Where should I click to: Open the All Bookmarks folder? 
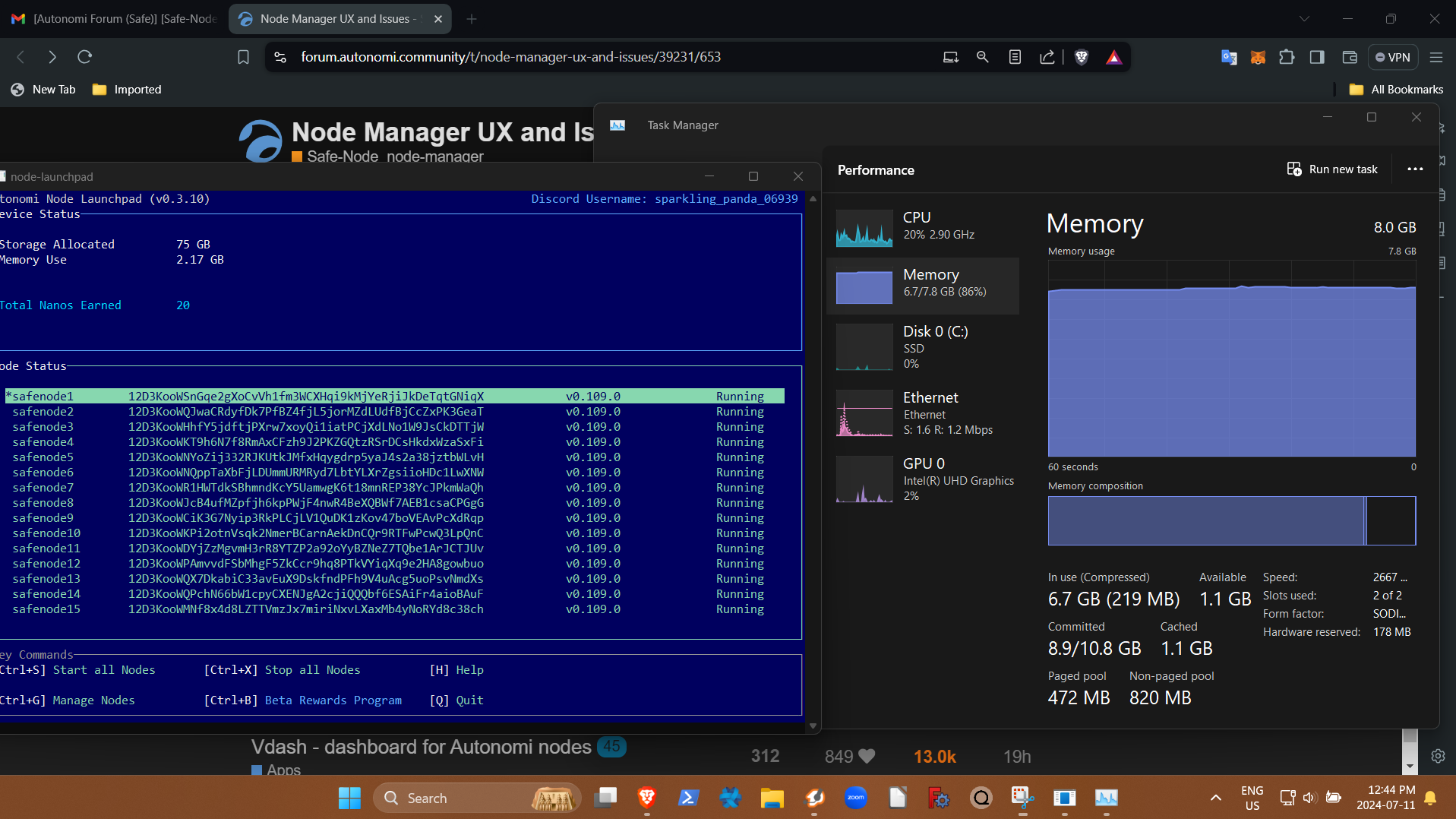[1396, 90]
